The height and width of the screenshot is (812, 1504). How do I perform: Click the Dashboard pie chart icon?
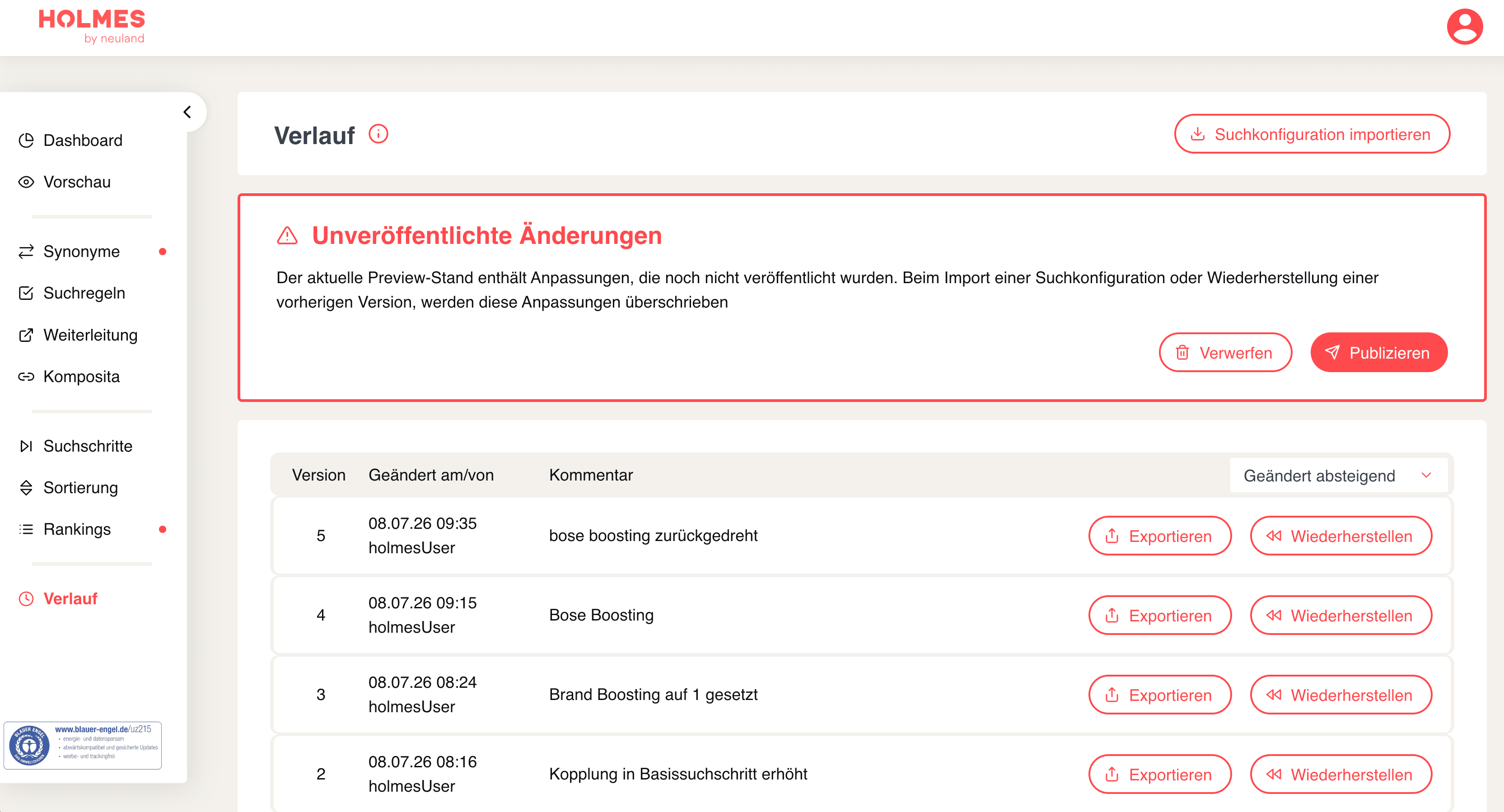click(x=26, y=140)
